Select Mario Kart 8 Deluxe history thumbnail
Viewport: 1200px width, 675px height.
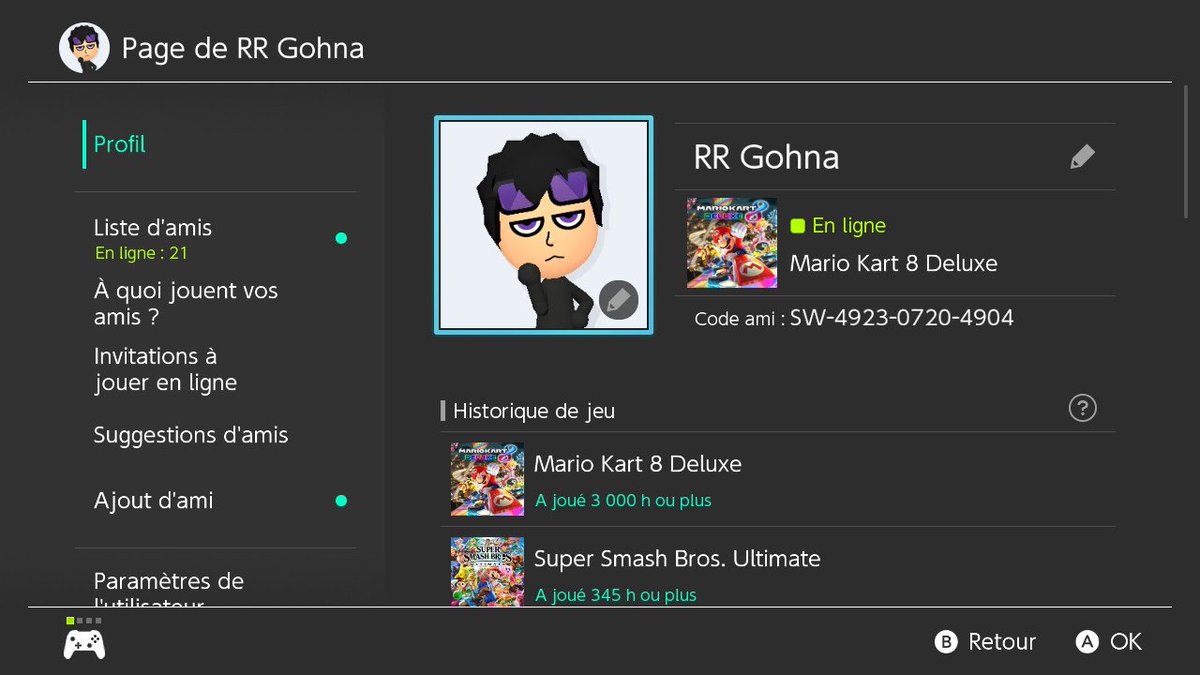pos(487,479)
